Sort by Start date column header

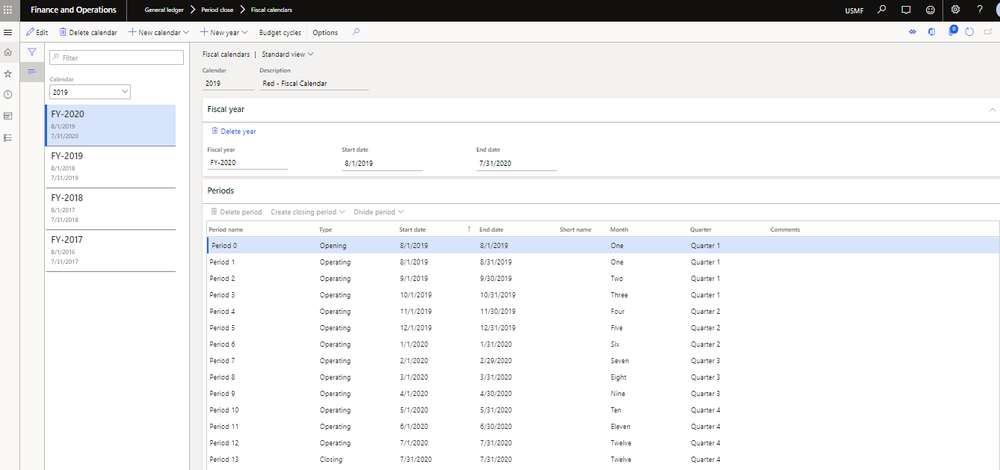tap(413, 229)
